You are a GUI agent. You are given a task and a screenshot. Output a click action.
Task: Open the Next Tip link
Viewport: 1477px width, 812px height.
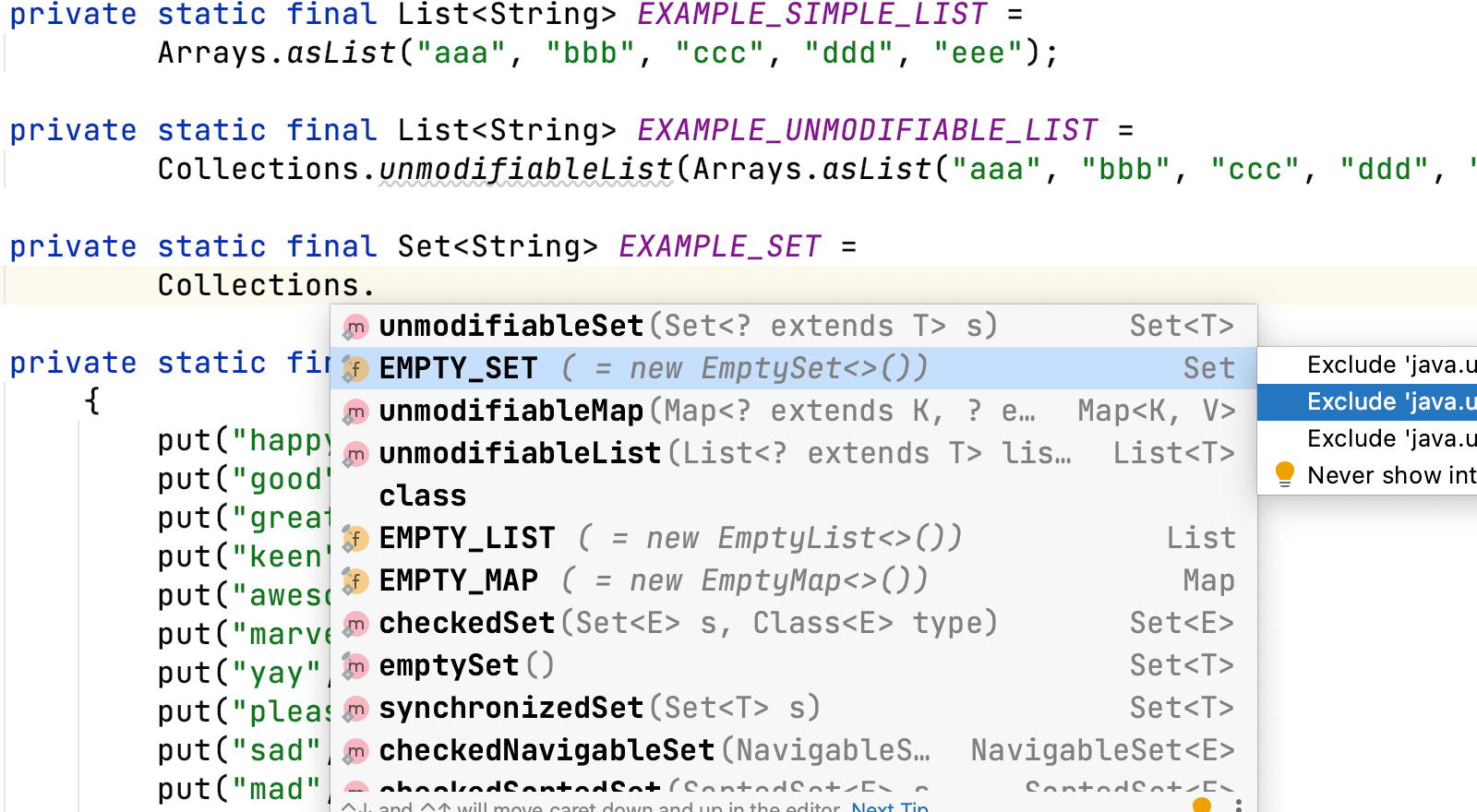[x=890, y=806]
